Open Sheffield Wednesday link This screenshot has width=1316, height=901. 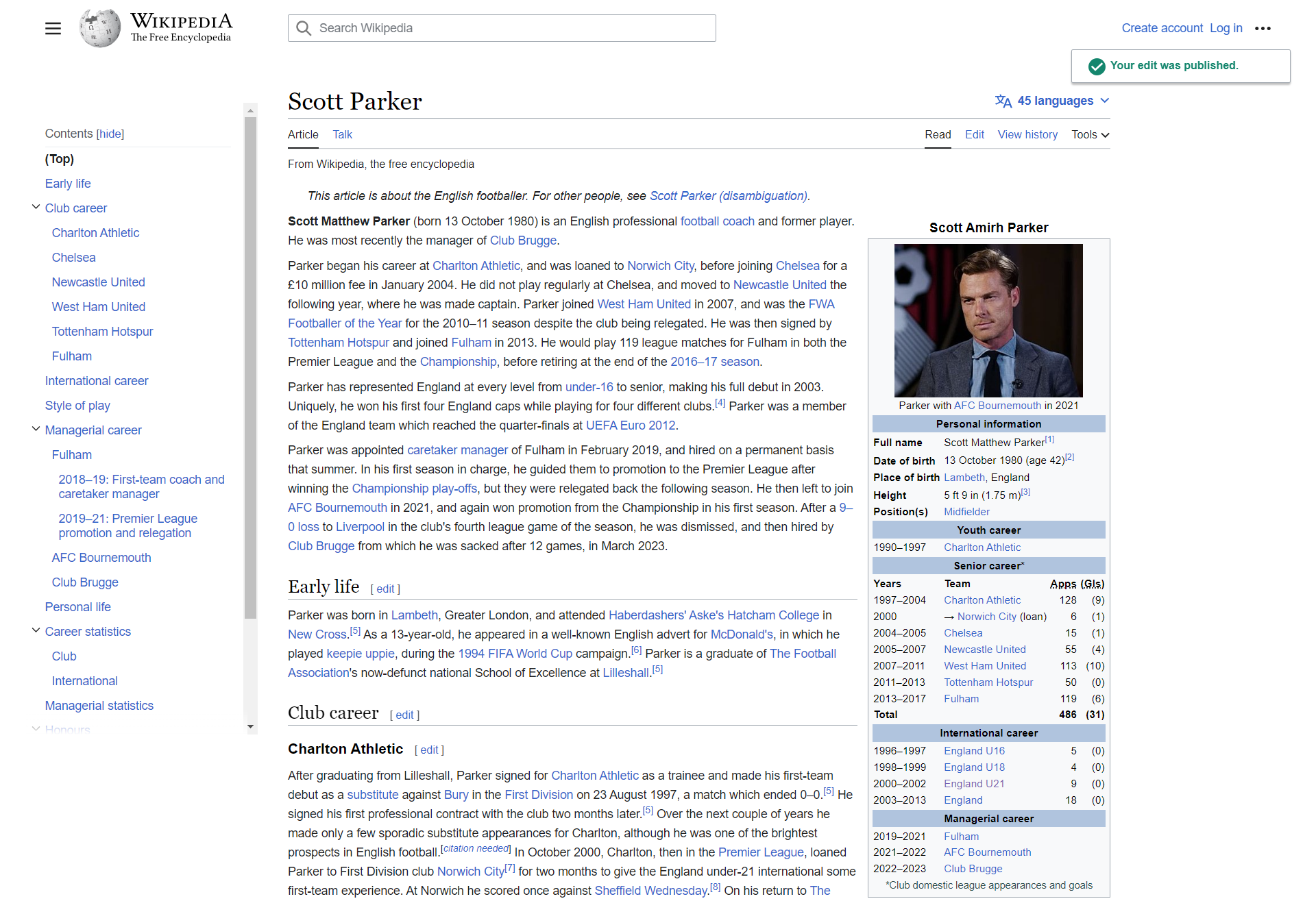[650, 891]
